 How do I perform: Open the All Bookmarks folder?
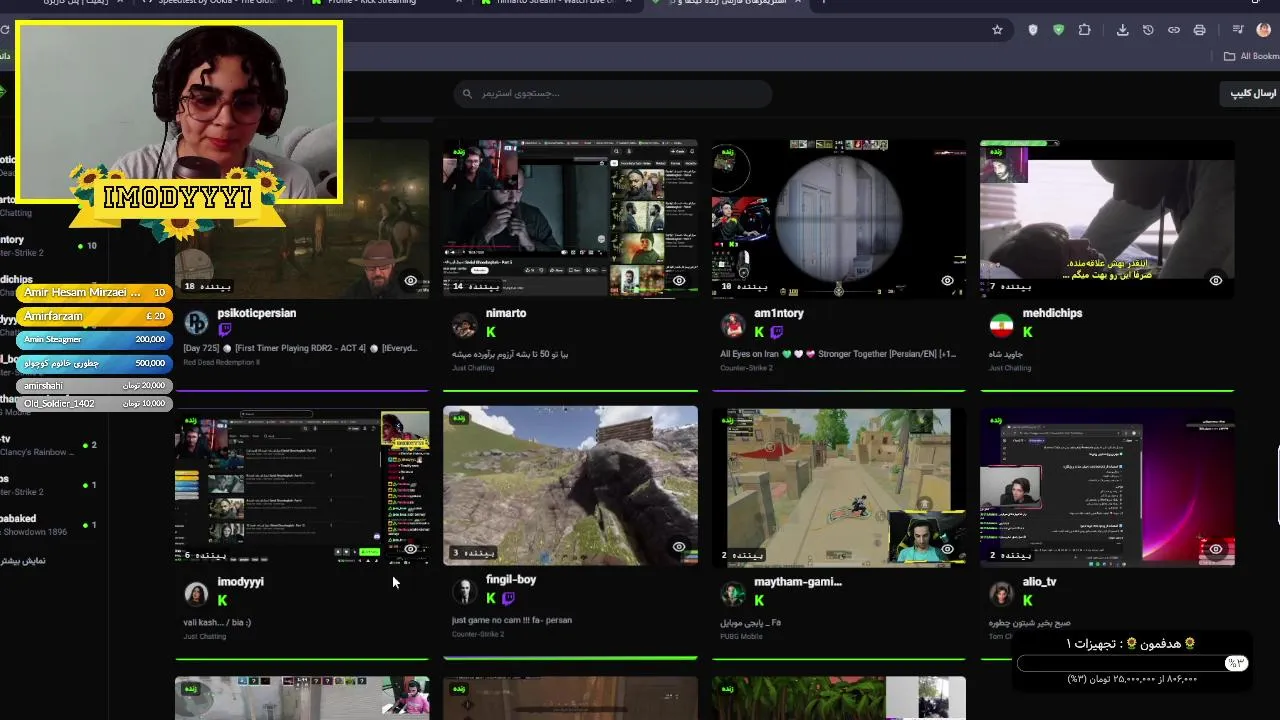point(1251,56)
